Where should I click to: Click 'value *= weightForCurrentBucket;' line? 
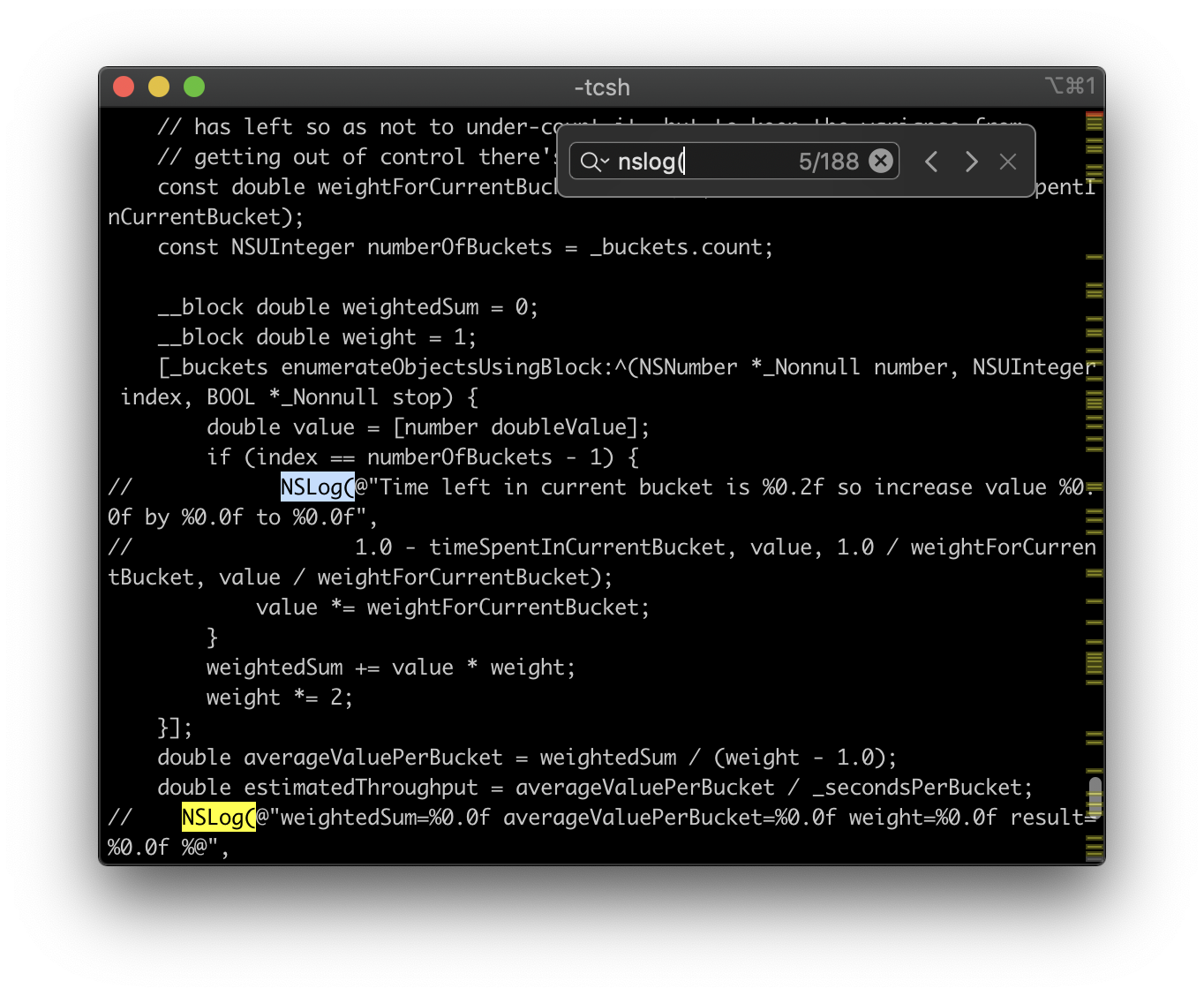(453, 607)
